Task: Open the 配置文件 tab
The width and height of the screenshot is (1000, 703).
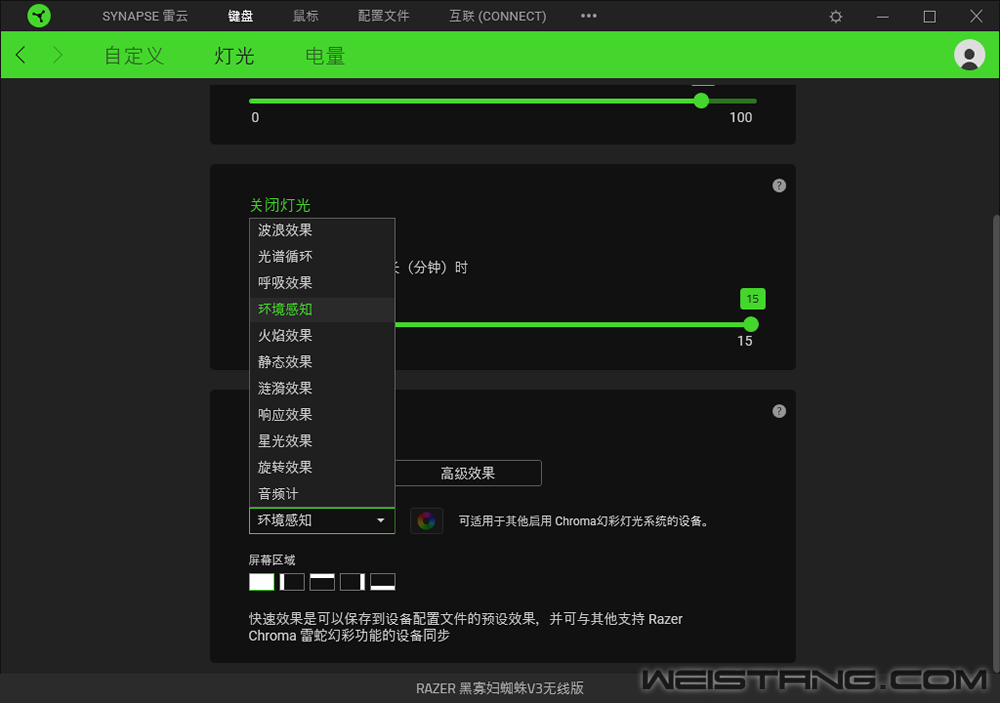Action: click(383, 16)
